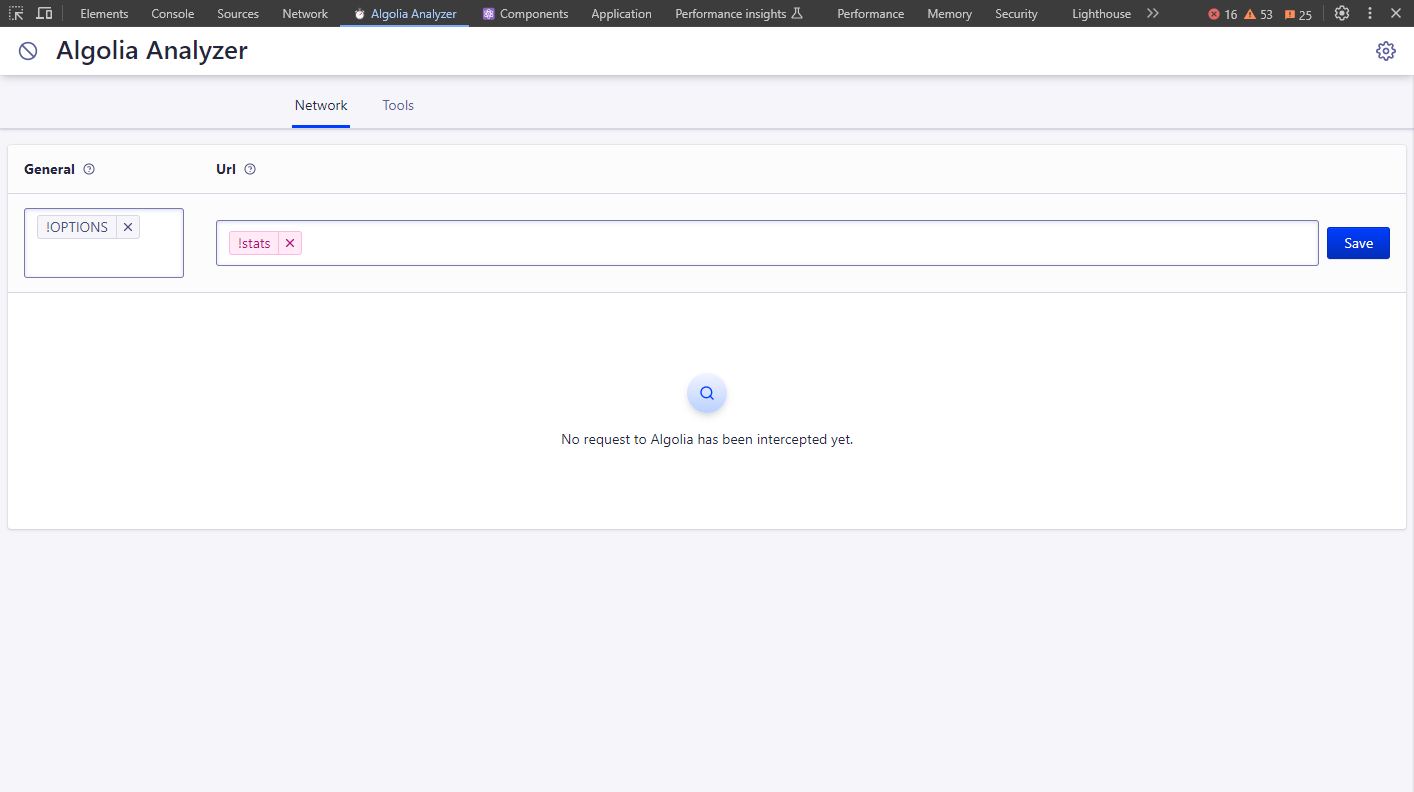This screenshot has height=792, width=1414.
Task: Click the Save button
Action: click(1358, 243)
